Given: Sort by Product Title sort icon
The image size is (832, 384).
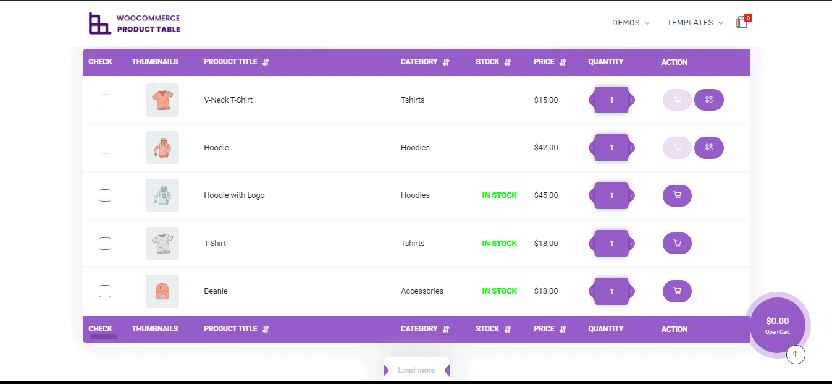Looking at the screenshot, I should (266, 62).
